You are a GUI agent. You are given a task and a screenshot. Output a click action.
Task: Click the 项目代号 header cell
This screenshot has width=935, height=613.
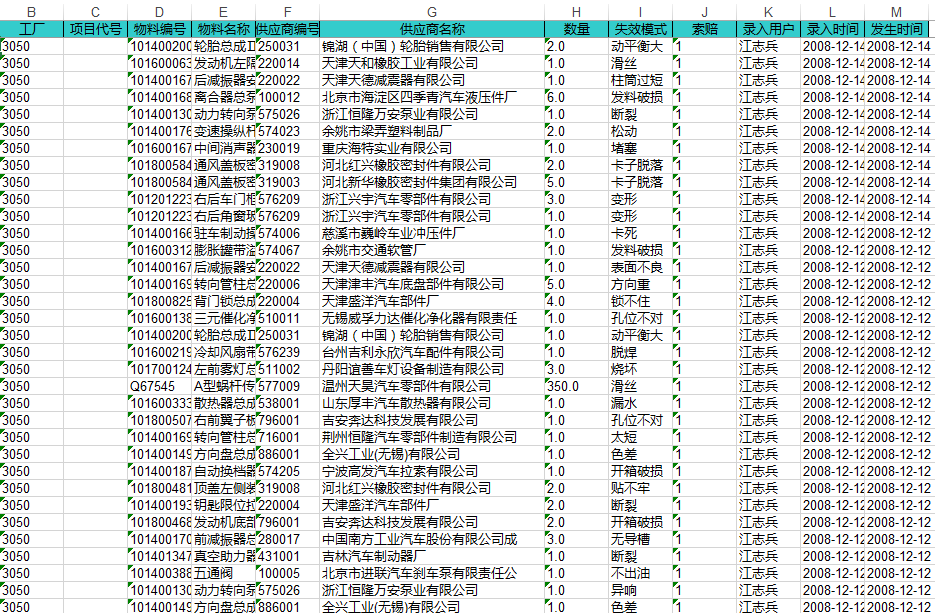coord(95,29)
